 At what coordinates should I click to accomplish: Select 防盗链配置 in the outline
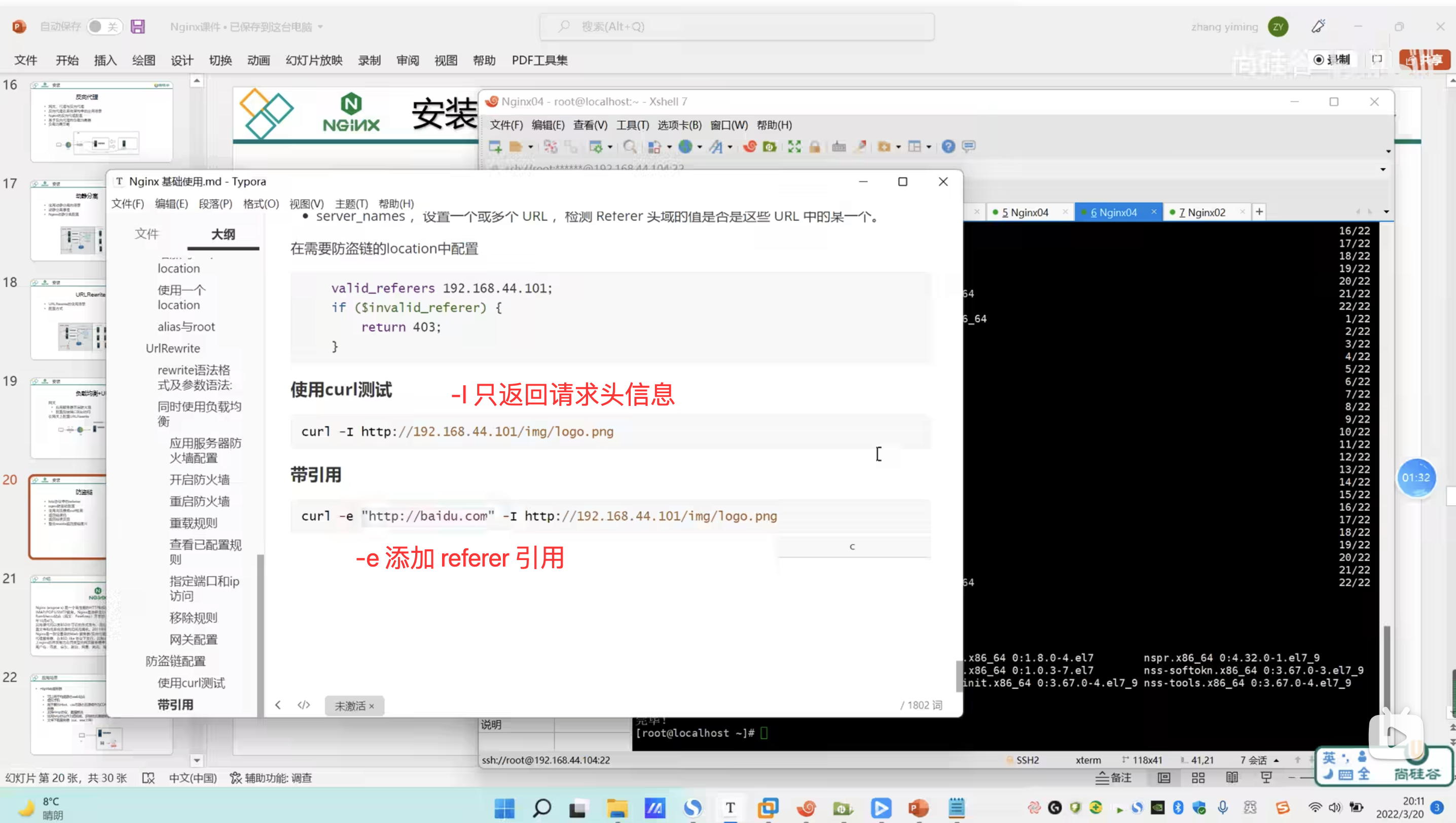[x=175, y=661]
